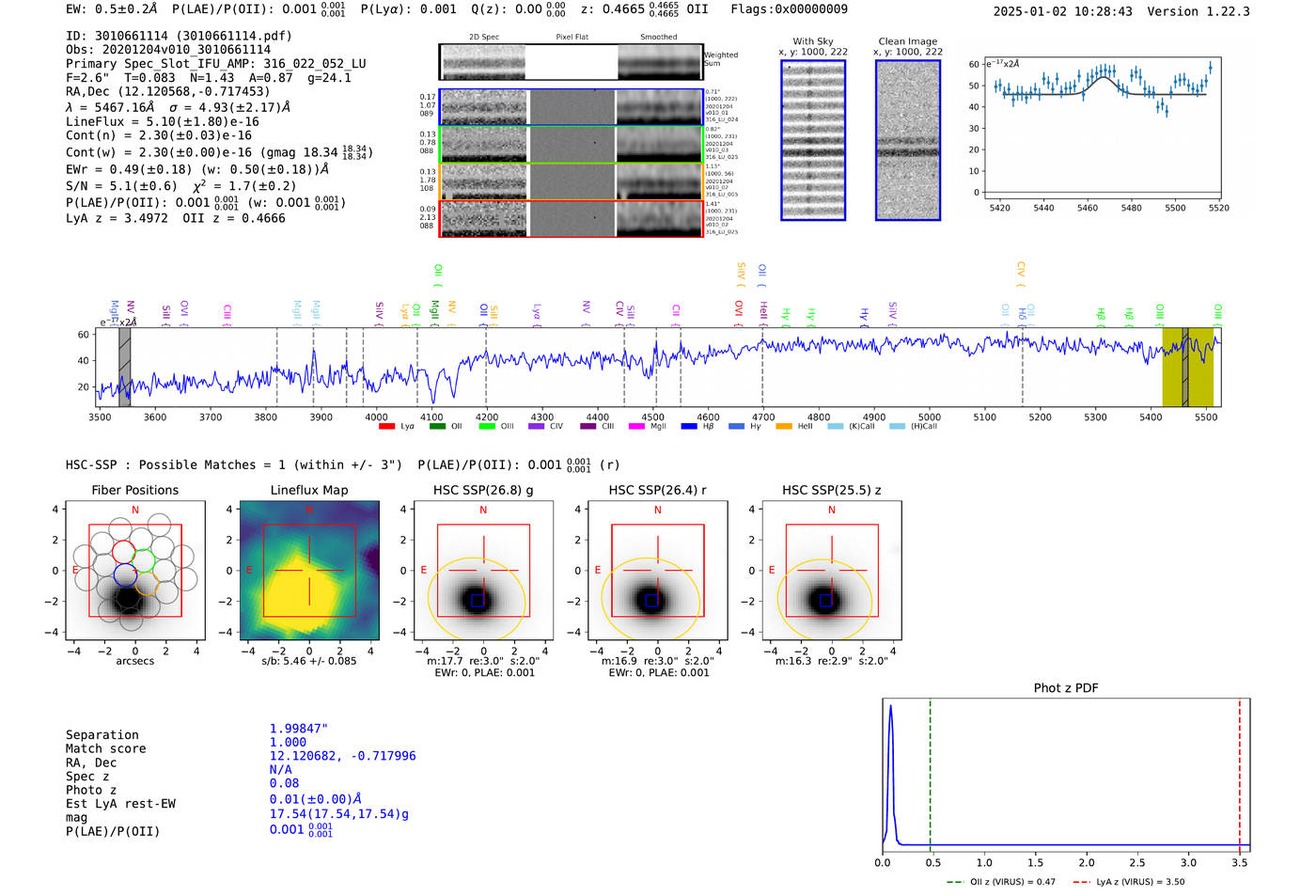Open the Lineflux Map image
Viewport: 1316px width, 896px height.
click(x=309, y=571)
